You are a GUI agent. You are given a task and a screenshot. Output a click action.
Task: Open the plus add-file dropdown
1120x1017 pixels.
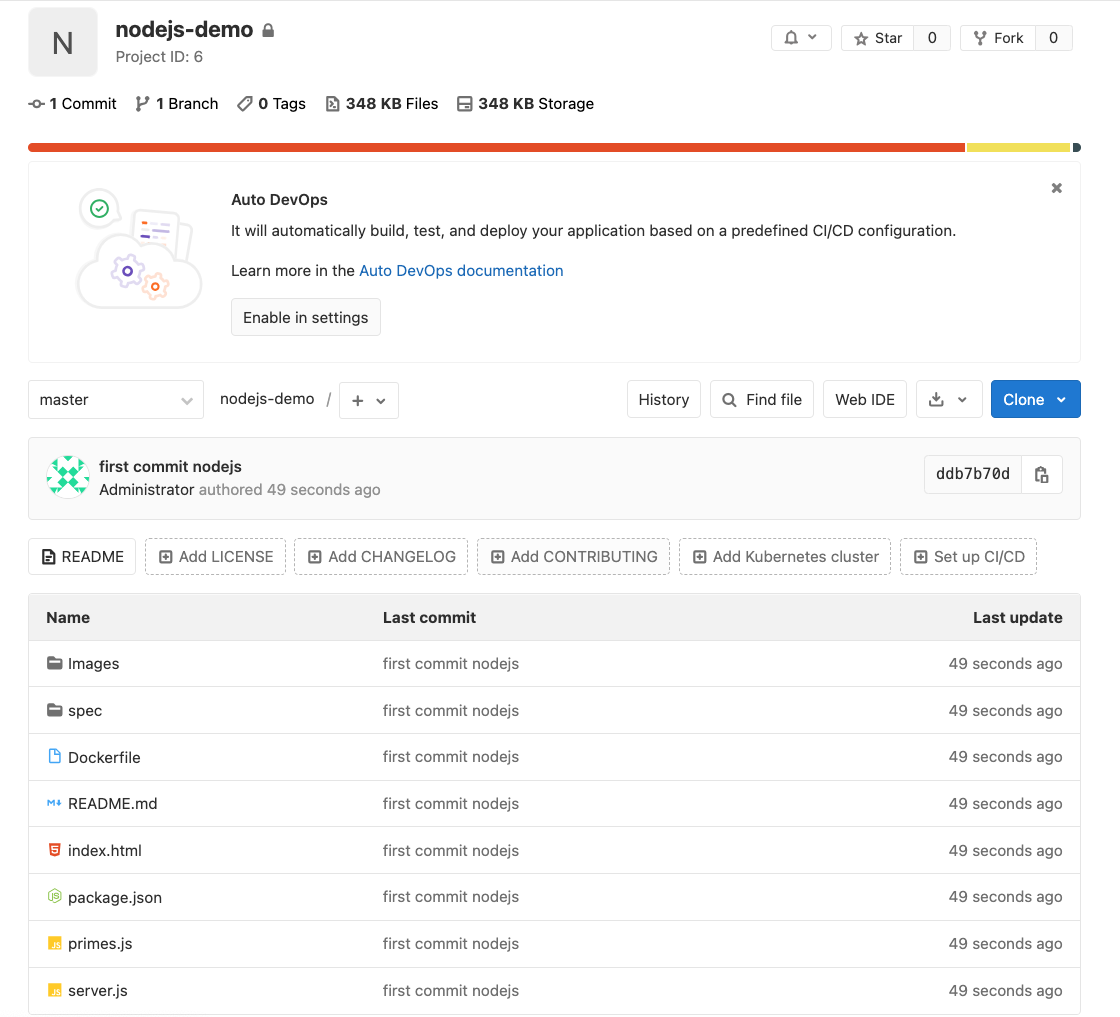click(369, 400)
